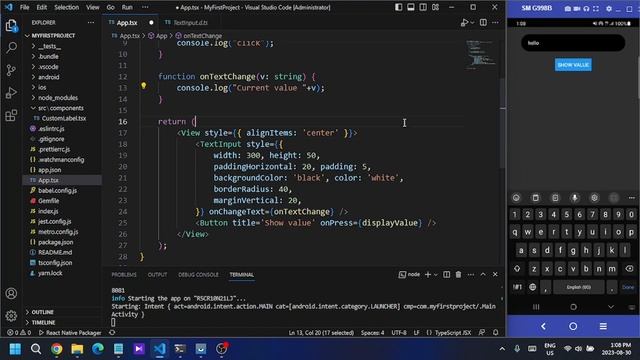Click the lightbulb code action icon on line 13
Image resolution: width=640 pixels, height=360 pixels.
click(x=143, y=86)
